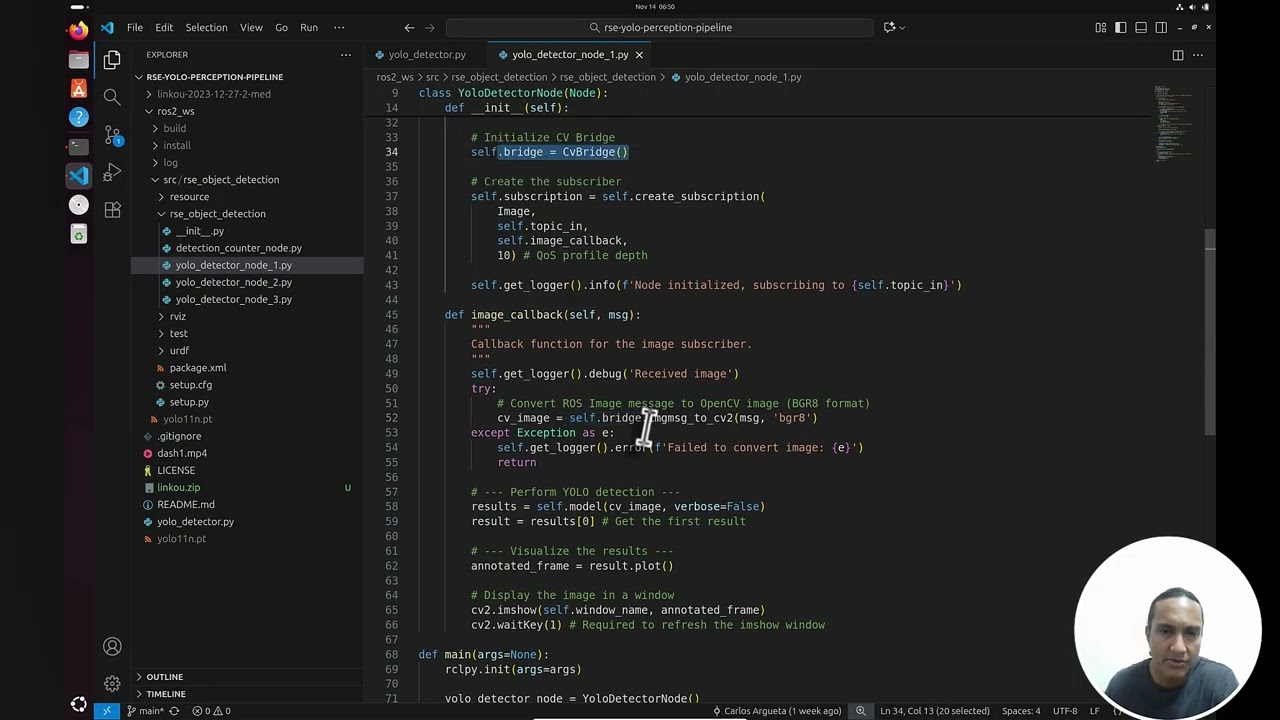Open yolo_detector_node_2.py in the explorer
Screen dimensions: 1280x720
pyautogui.click(x=234, y=282)
